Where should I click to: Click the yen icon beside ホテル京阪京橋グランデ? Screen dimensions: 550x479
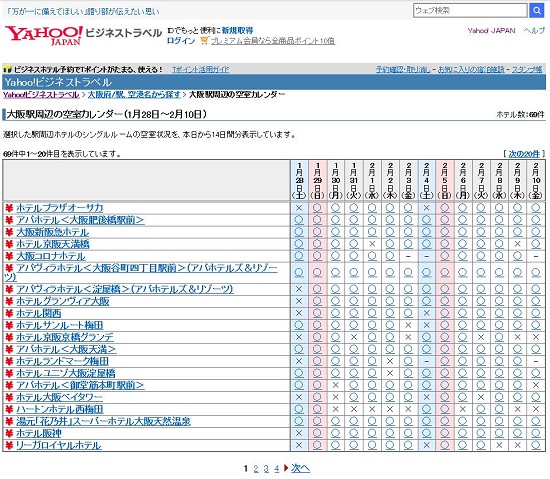pyautogui.click(x=9, y=337)
